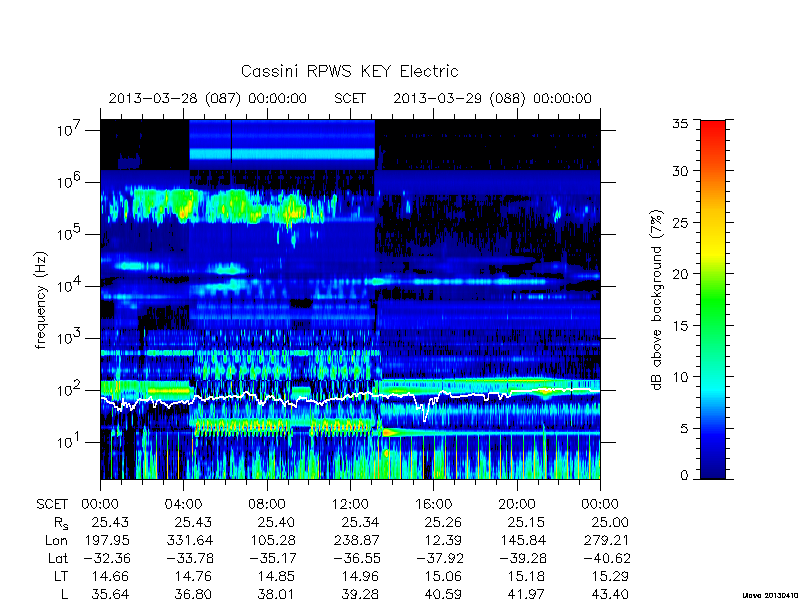
Task: Click the L value 43.40
Action: point(610,594)
